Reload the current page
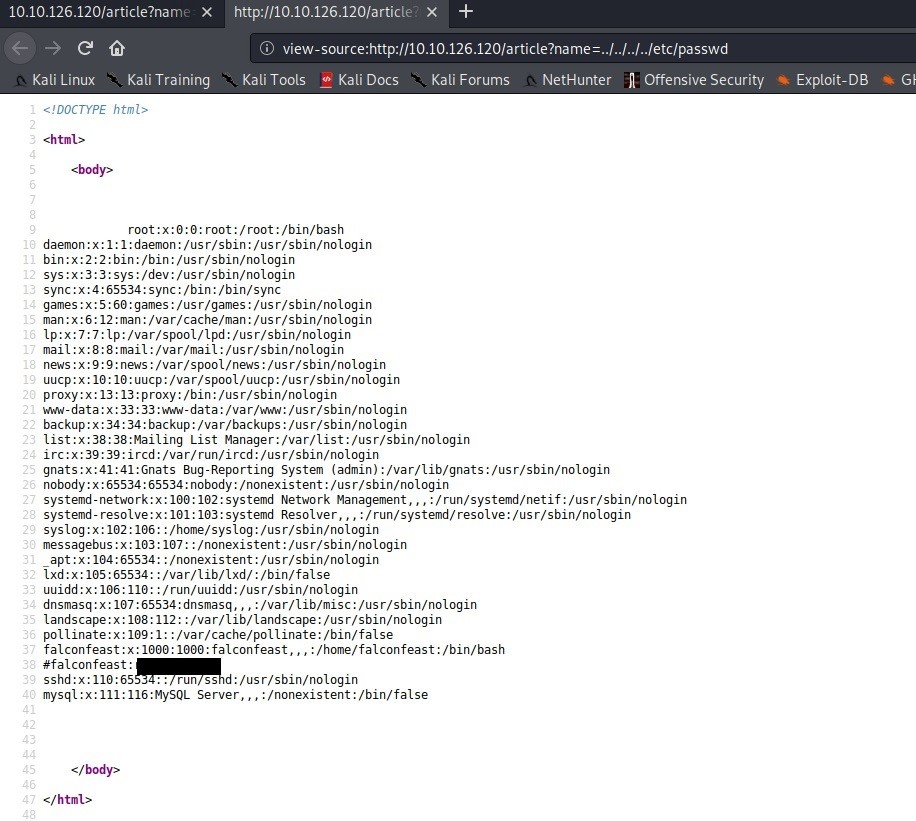The image size is (916, 821). (86, 48)
